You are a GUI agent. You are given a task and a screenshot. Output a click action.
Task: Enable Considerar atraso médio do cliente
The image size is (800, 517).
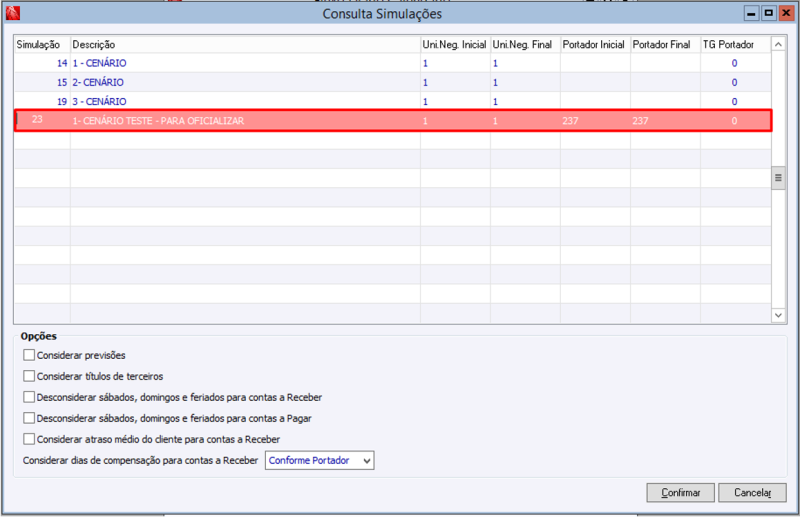click(29, 439)
